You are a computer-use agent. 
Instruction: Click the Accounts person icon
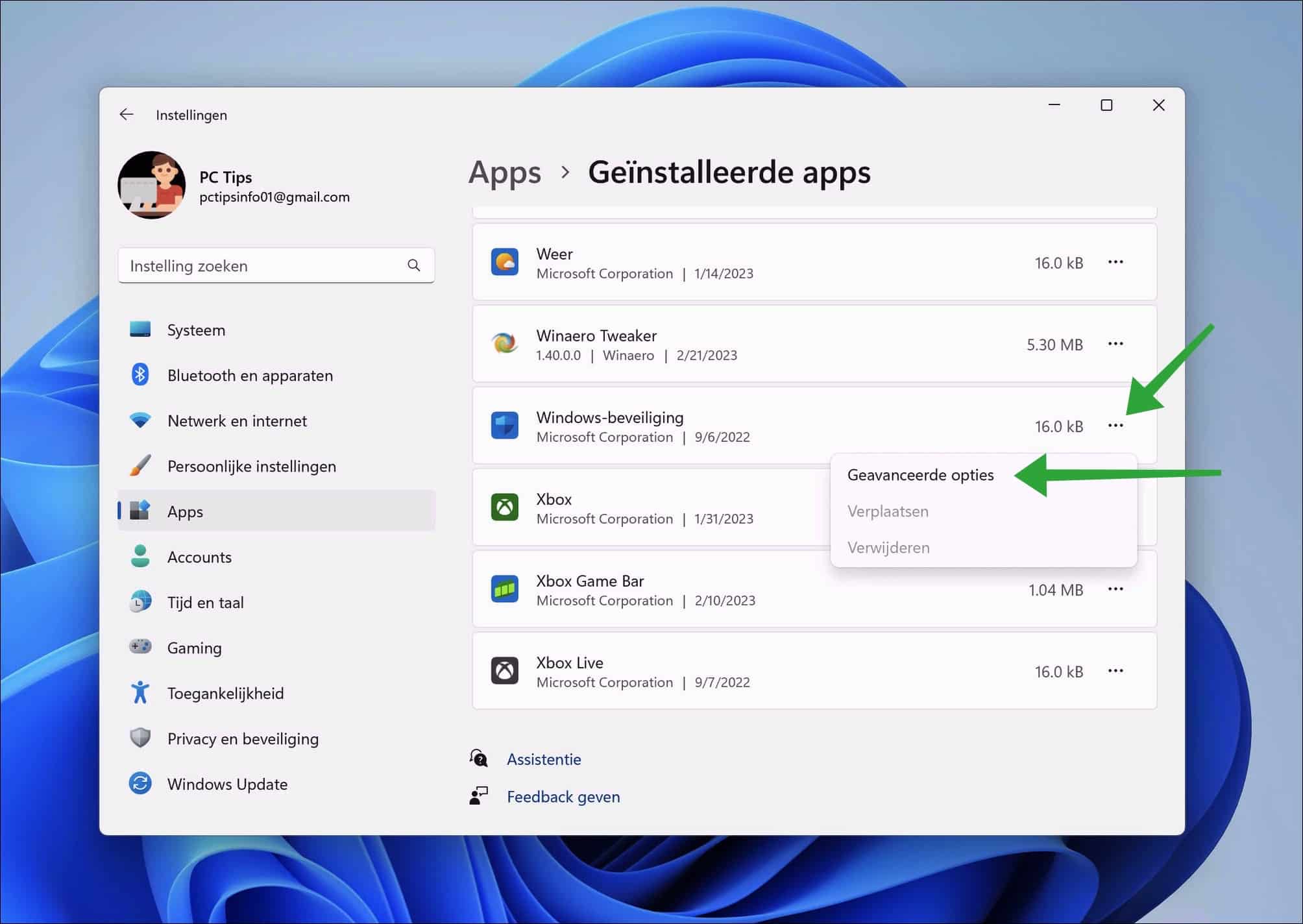point(140,557)
